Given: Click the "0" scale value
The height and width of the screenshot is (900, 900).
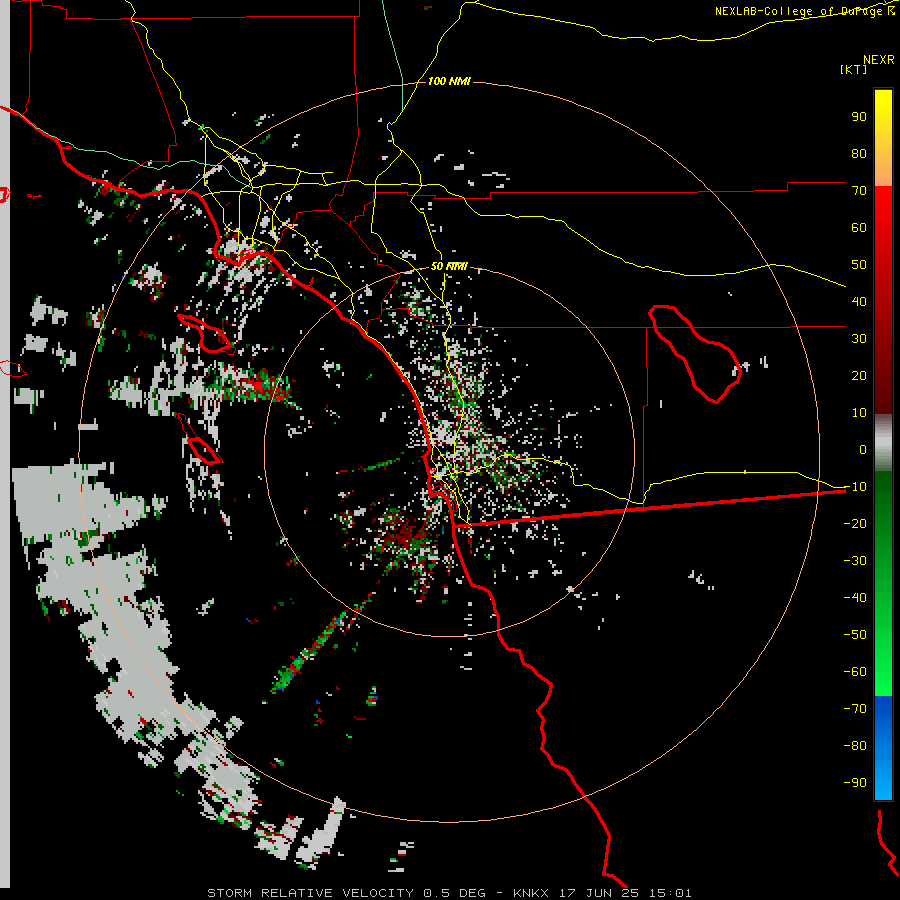Looking at the screenshot, I should coord(863,450).
